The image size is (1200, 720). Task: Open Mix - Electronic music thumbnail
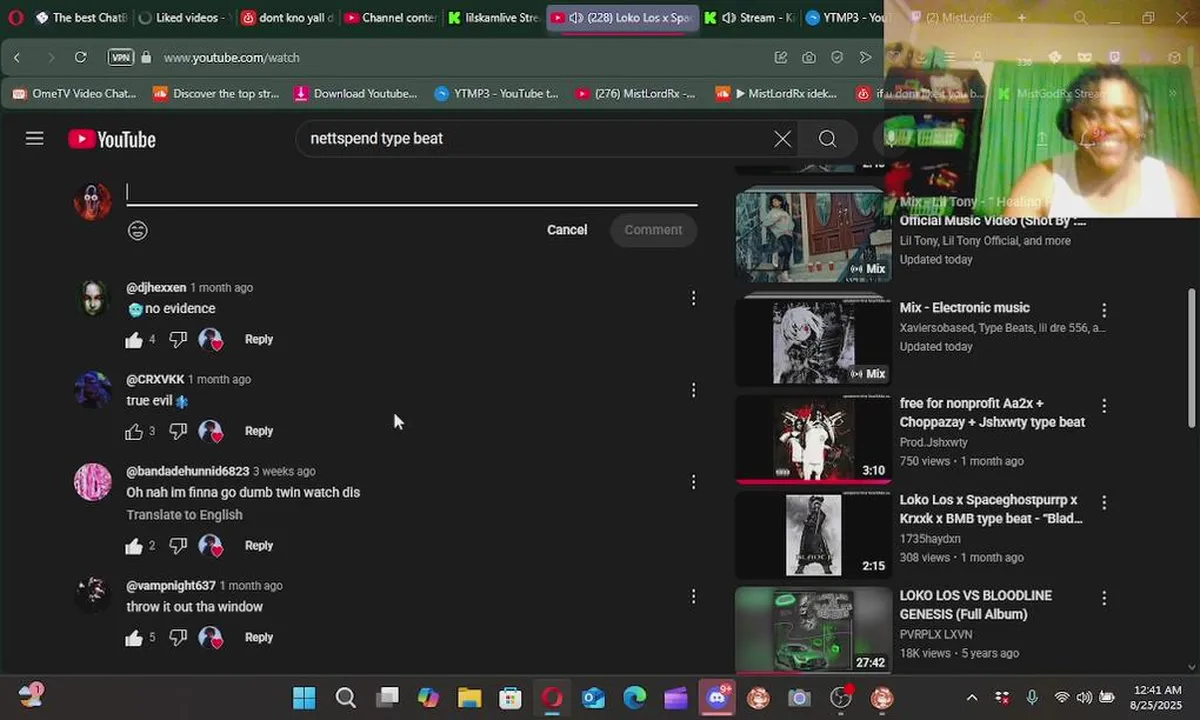coord(813,340)
